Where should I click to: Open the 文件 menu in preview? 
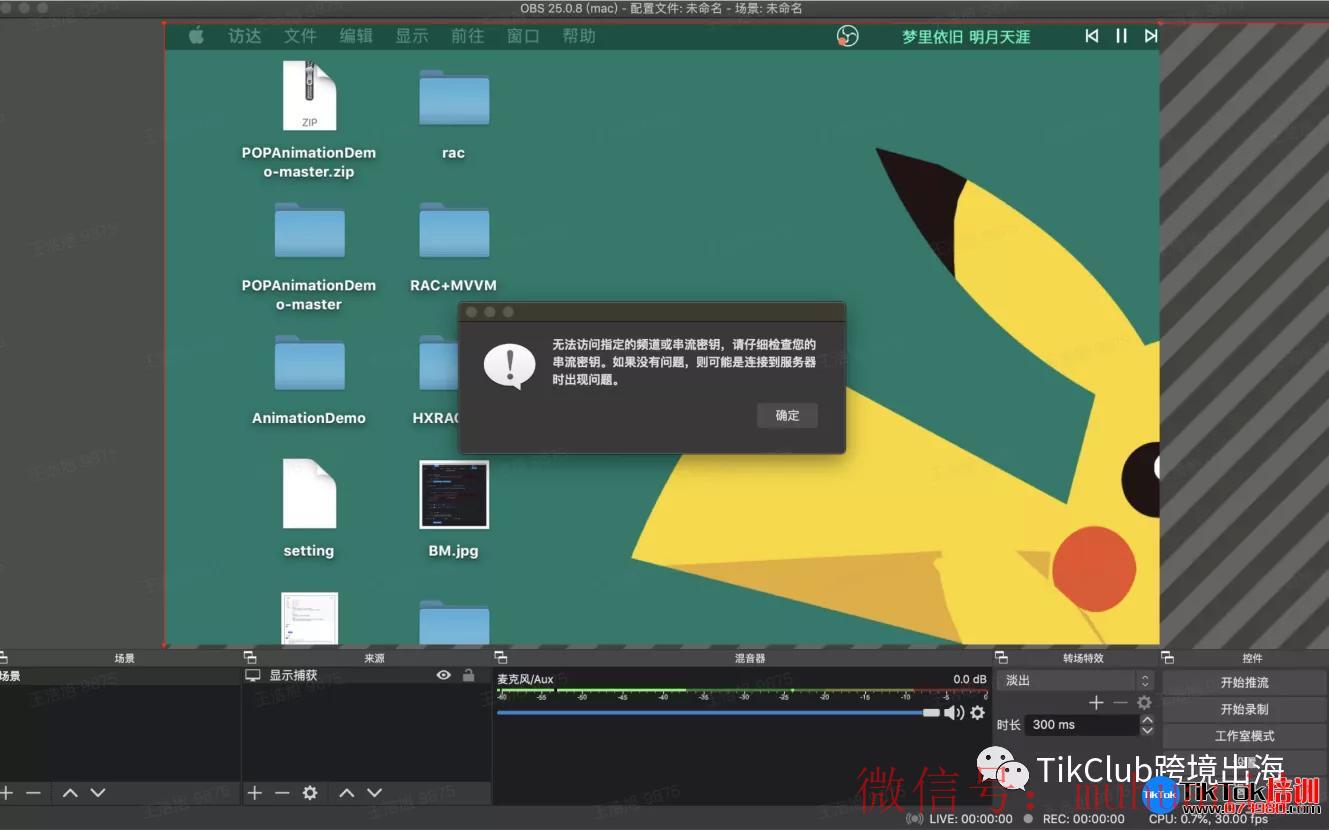(300, 36)
